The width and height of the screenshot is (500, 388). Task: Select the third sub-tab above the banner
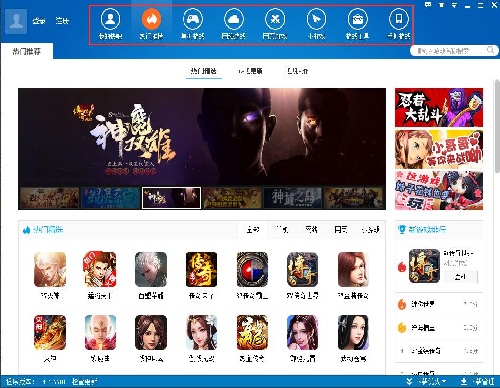[297, 71]
